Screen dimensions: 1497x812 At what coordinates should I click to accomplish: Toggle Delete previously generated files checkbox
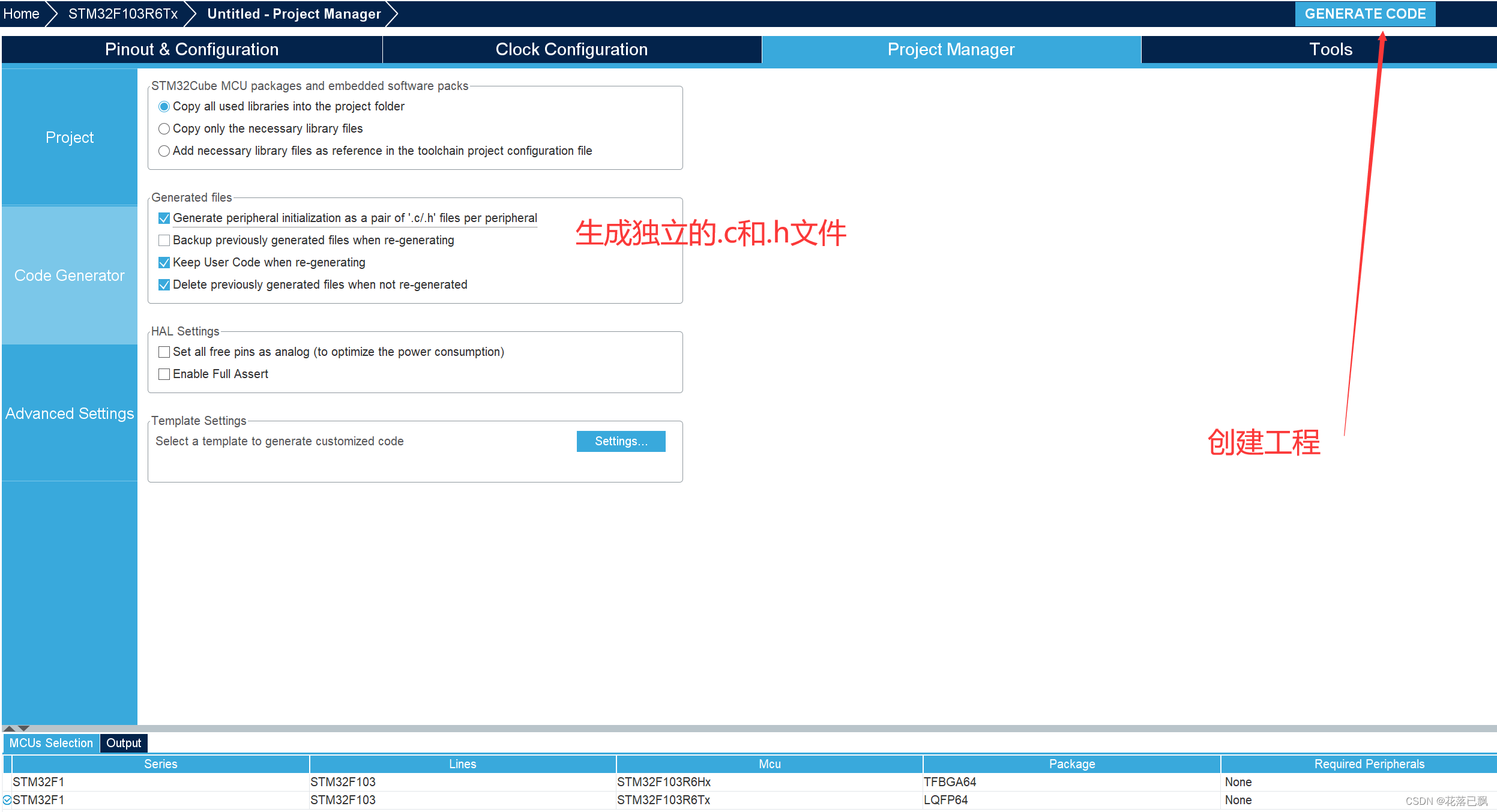click(164, 285)
